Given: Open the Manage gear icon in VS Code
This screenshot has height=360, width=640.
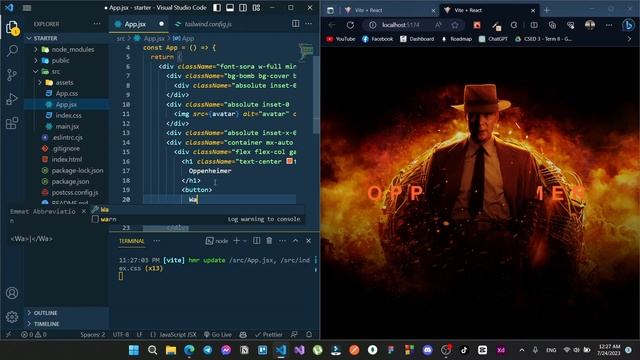Looking at the screenshot, I should [12, 316].
